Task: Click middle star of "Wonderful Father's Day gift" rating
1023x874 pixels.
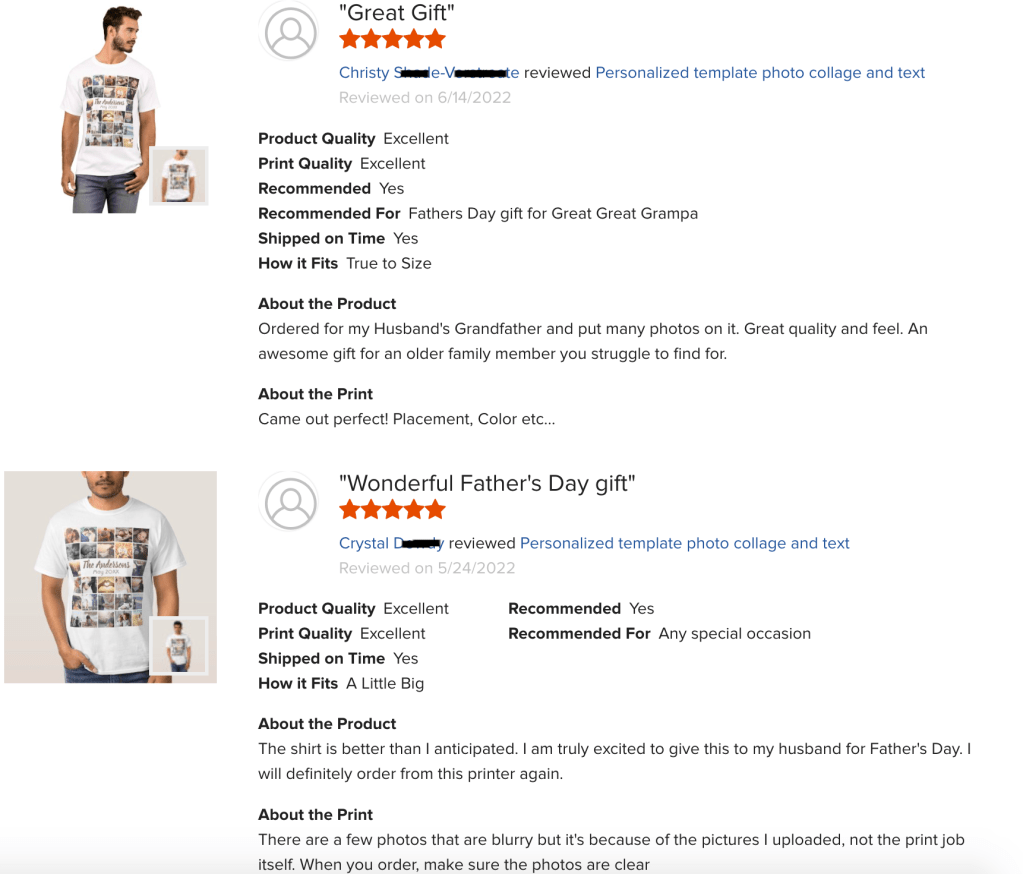Action: click(392, 510)
